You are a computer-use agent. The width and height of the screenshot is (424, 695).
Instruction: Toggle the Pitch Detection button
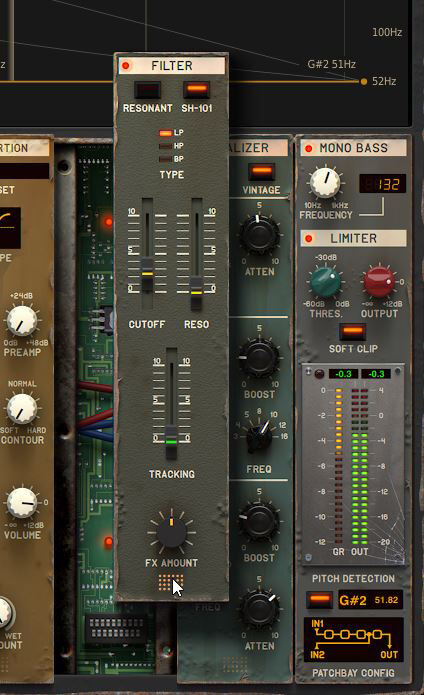(x=319, y=601)
